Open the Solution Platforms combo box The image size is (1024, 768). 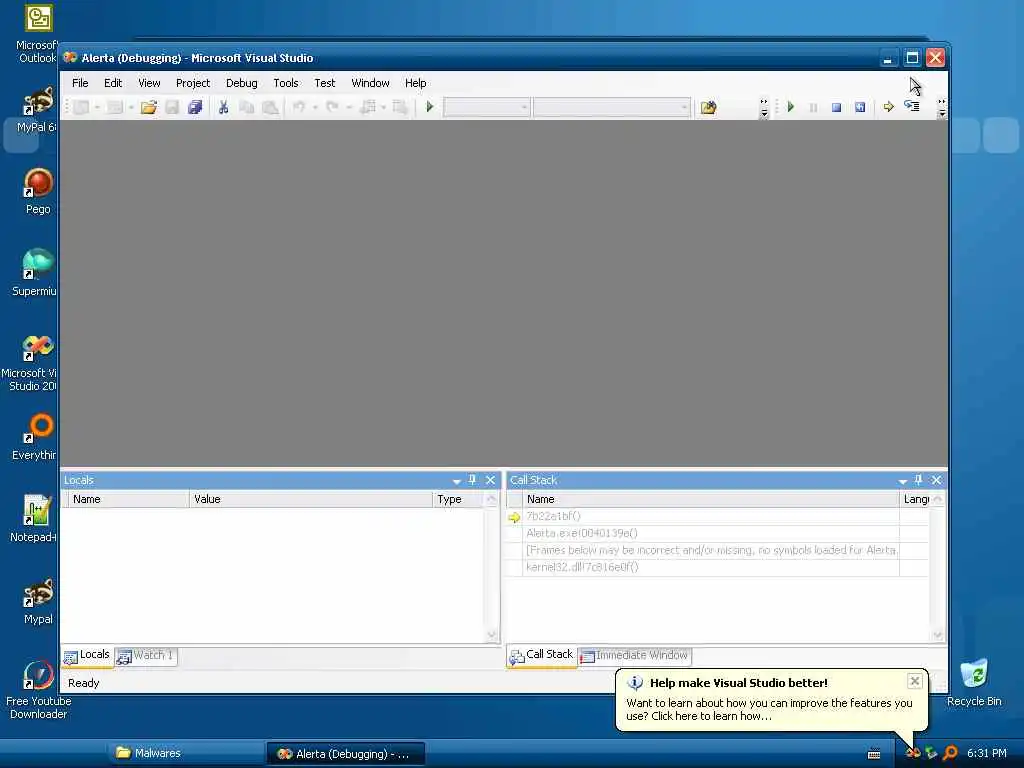611,107
